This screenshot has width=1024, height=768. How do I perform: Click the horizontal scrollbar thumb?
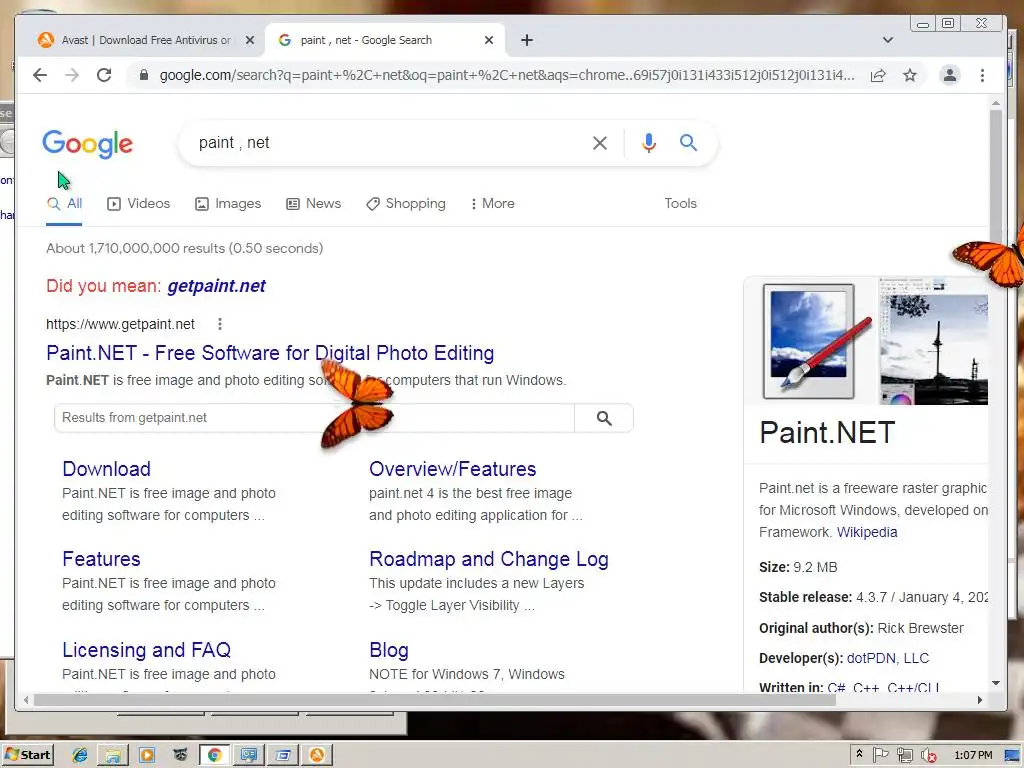click(434, 700)
